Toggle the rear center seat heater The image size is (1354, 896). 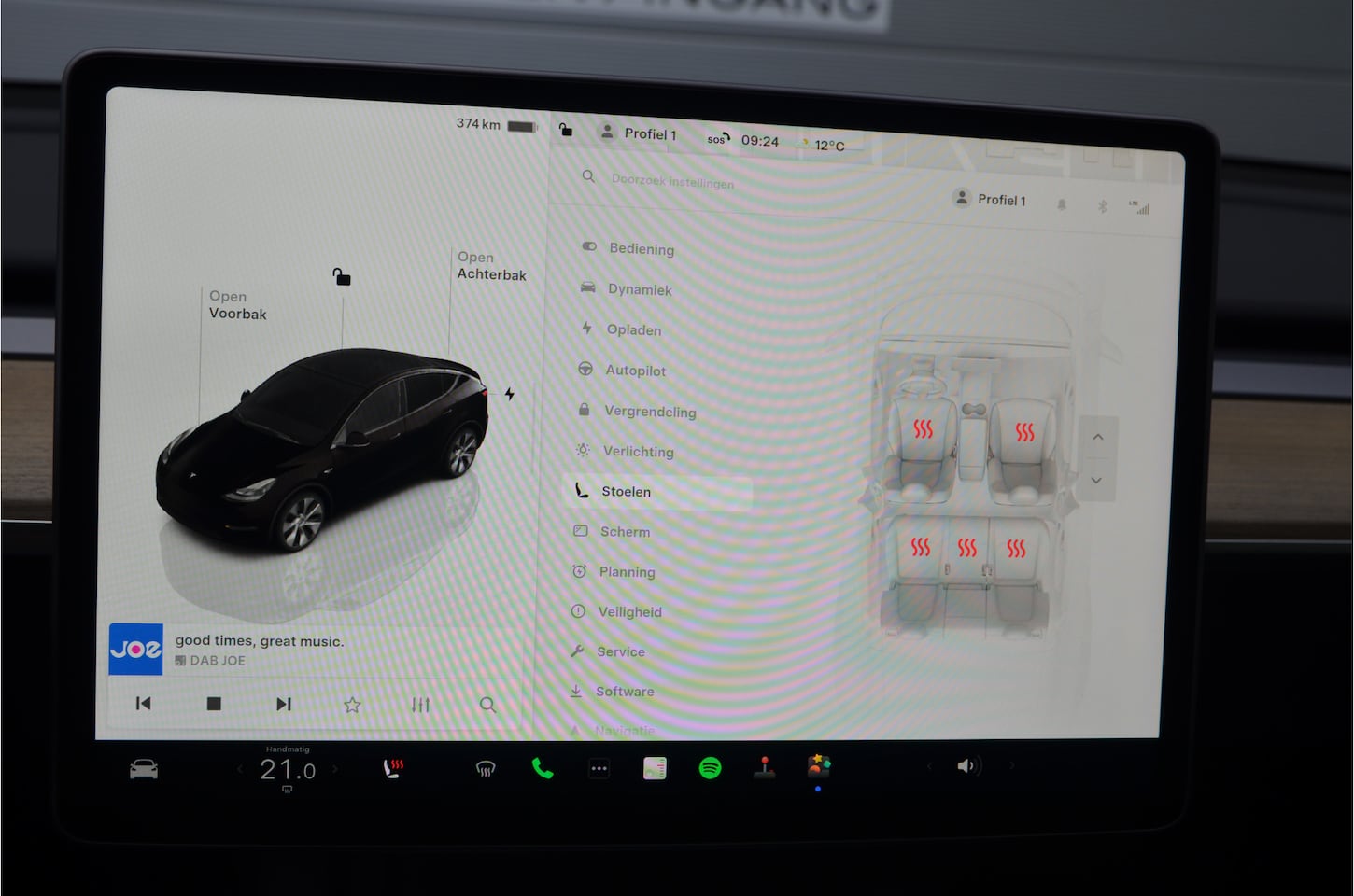(x=966, y=547)
